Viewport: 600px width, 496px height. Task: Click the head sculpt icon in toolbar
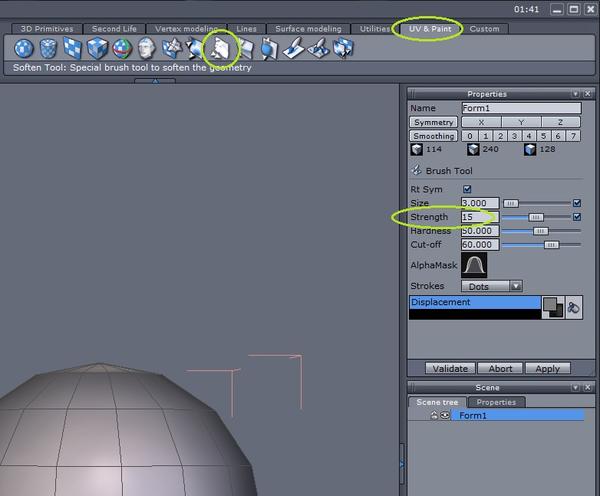coord(147,48)
